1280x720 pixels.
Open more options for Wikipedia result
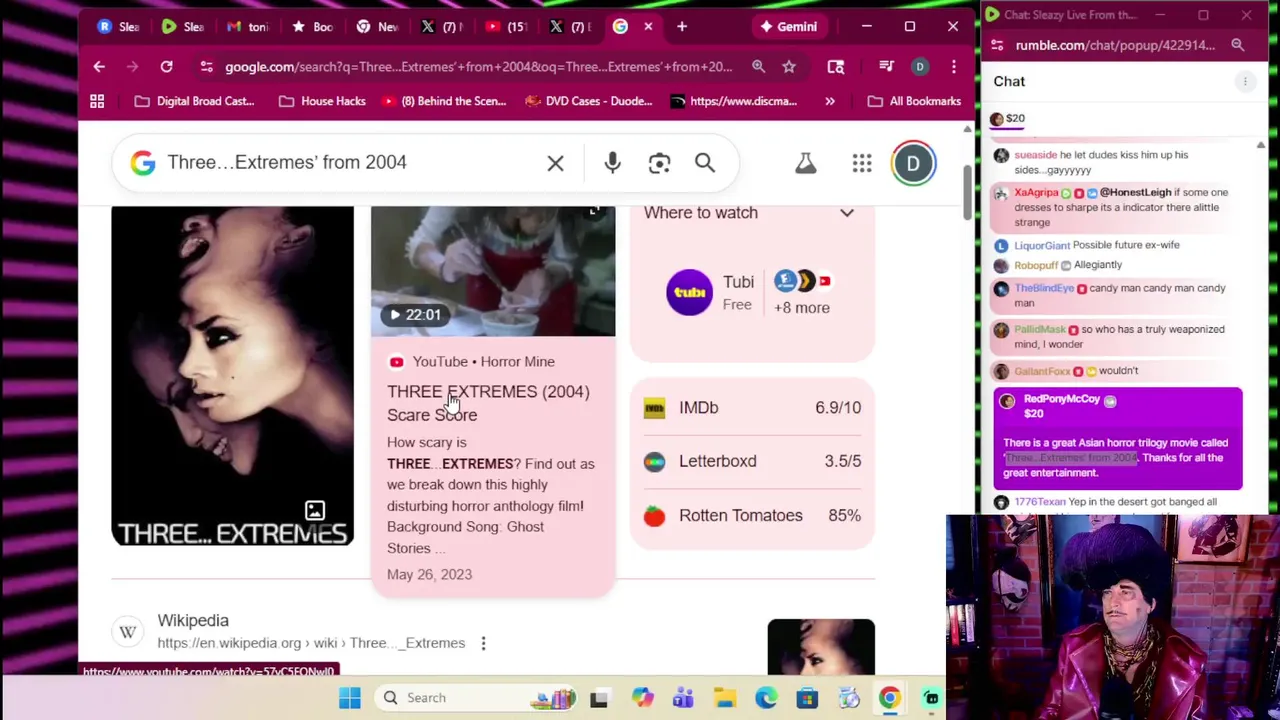point(483,644)
